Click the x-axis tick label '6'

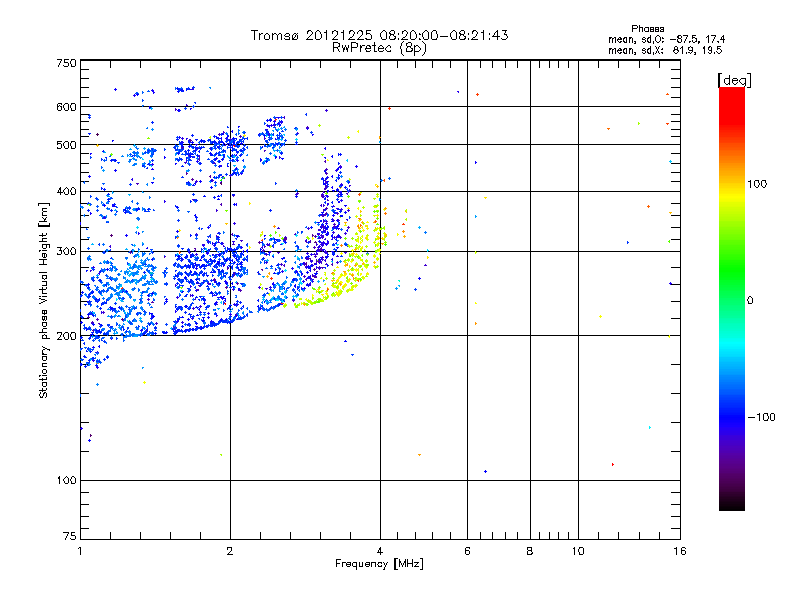pos(467,551)
